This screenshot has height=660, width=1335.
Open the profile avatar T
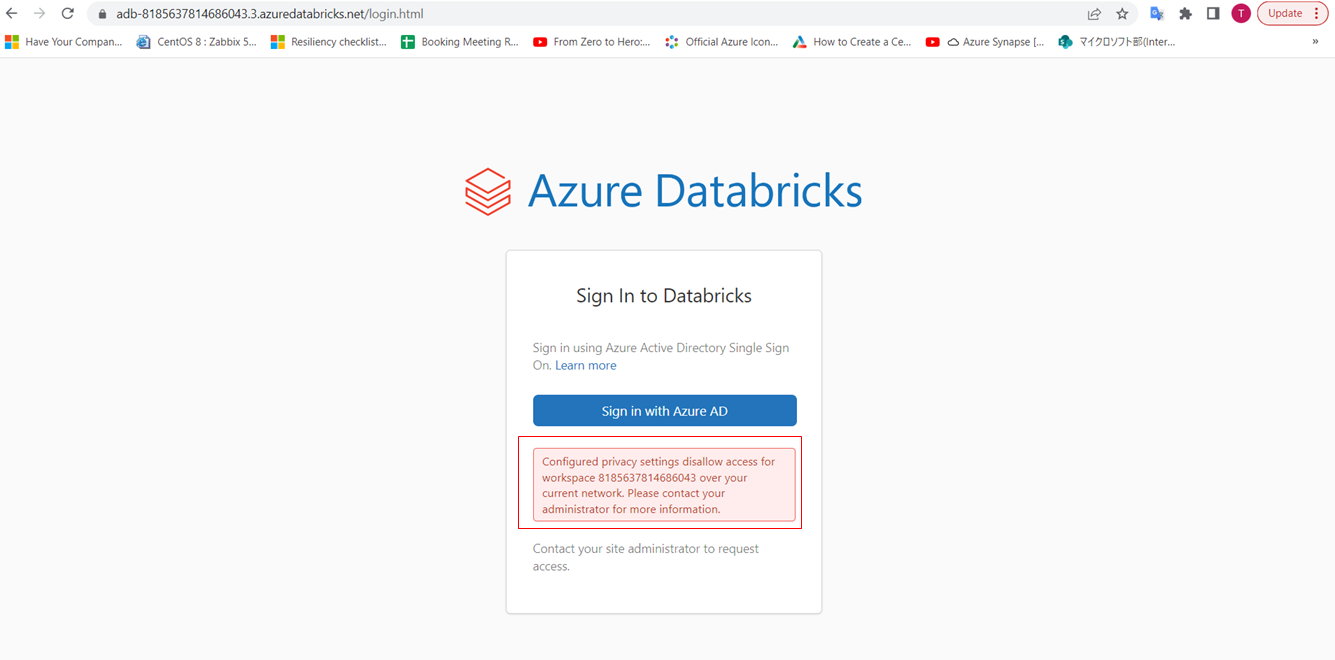coord(1241,14)
